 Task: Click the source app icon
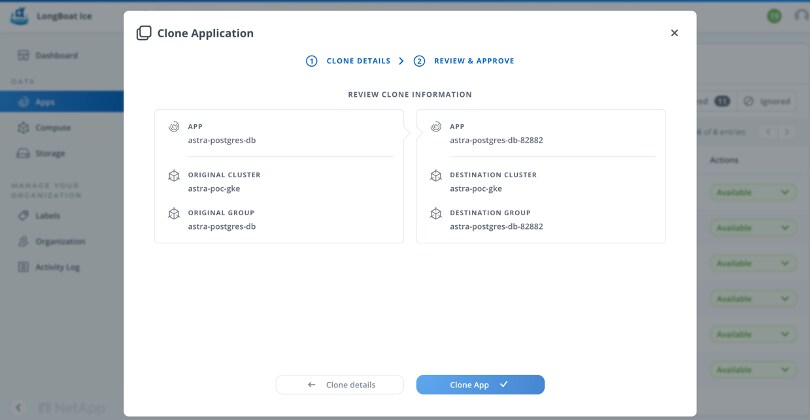173,127
